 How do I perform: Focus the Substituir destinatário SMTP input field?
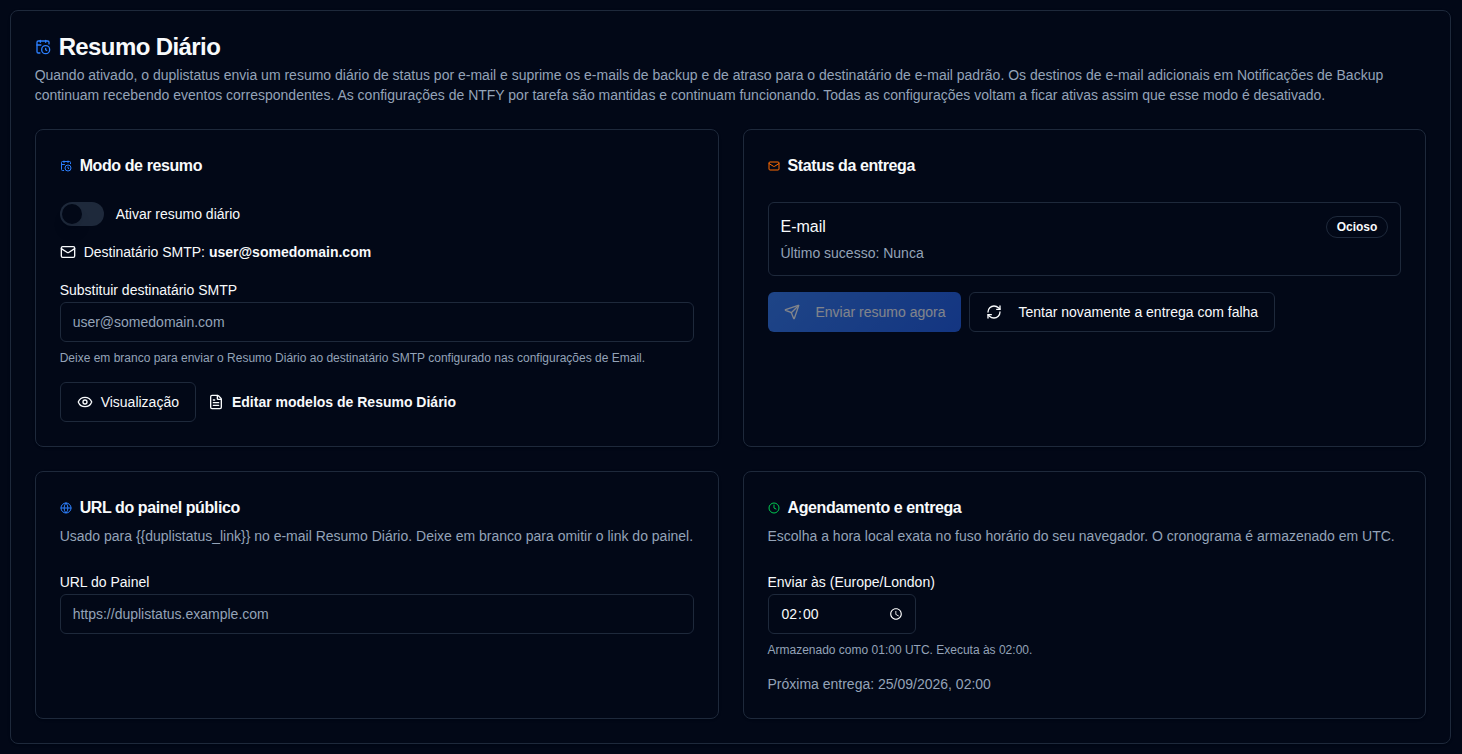click(x=377, y=322)
